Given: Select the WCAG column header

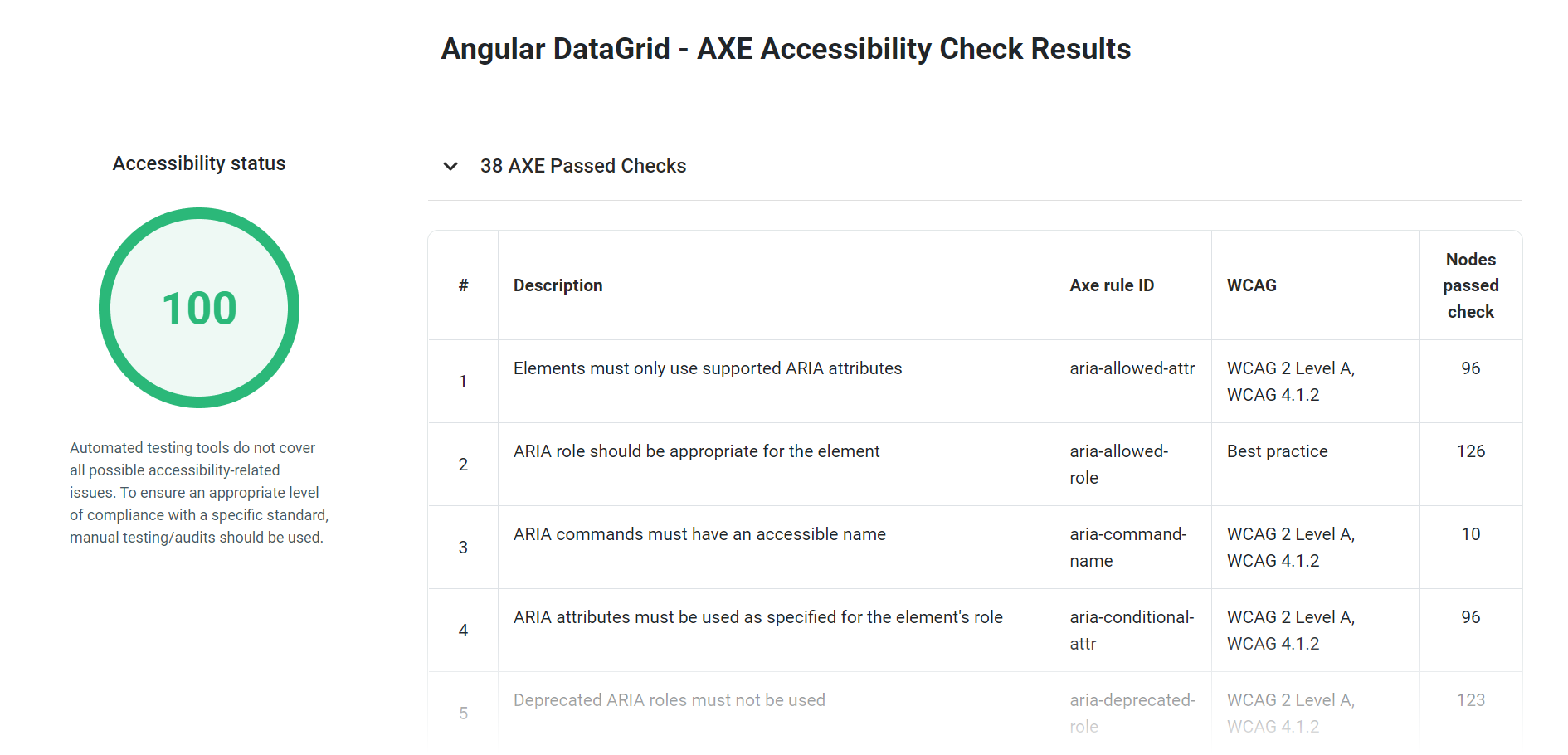Looking at the screenshot, I should tap(1251, 285).
